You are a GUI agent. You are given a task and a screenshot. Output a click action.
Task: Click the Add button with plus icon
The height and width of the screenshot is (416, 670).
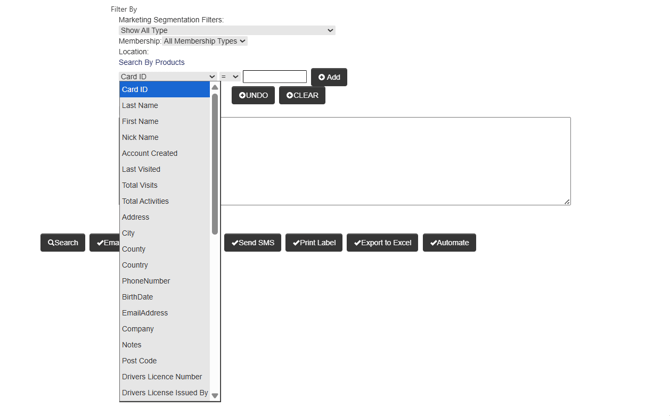(x=329, y=77)
